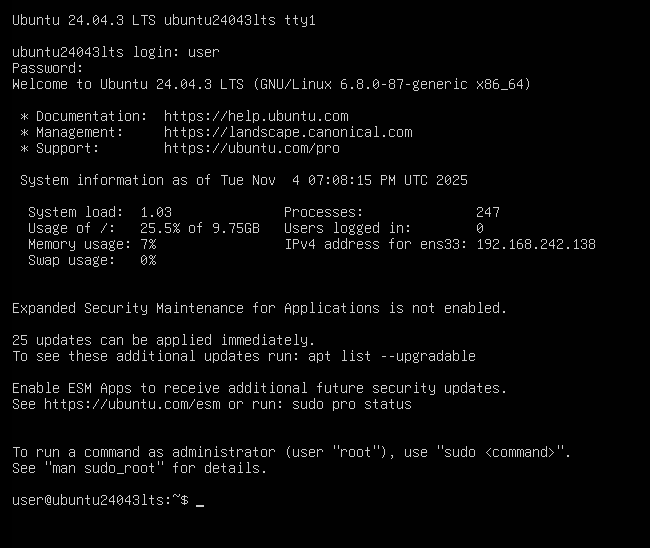Click the landscape.canonical.com management URL
This screenshot has height=548, width=650.
tap(288, 132)
